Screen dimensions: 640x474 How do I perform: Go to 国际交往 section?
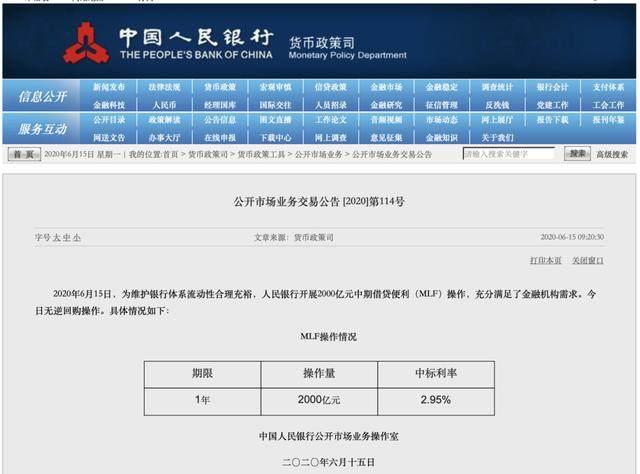(276, 105)
